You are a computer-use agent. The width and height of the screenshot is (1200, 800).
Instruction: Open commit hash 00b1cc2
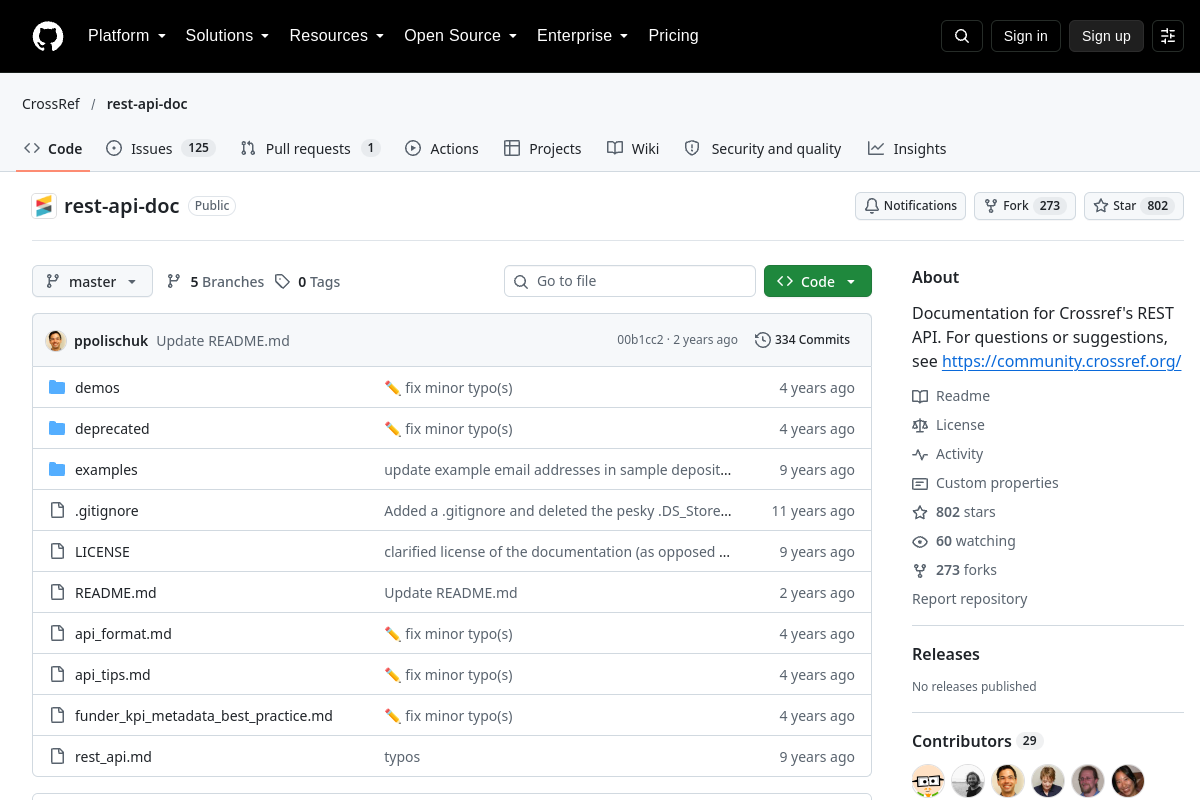point(640,340)
